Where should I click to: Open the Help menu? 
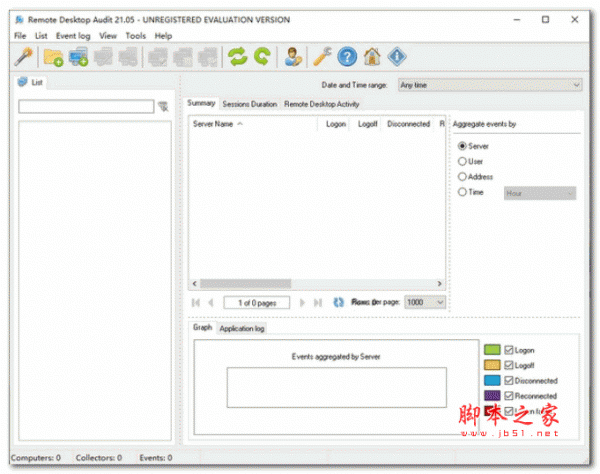(x=163, y=36)
